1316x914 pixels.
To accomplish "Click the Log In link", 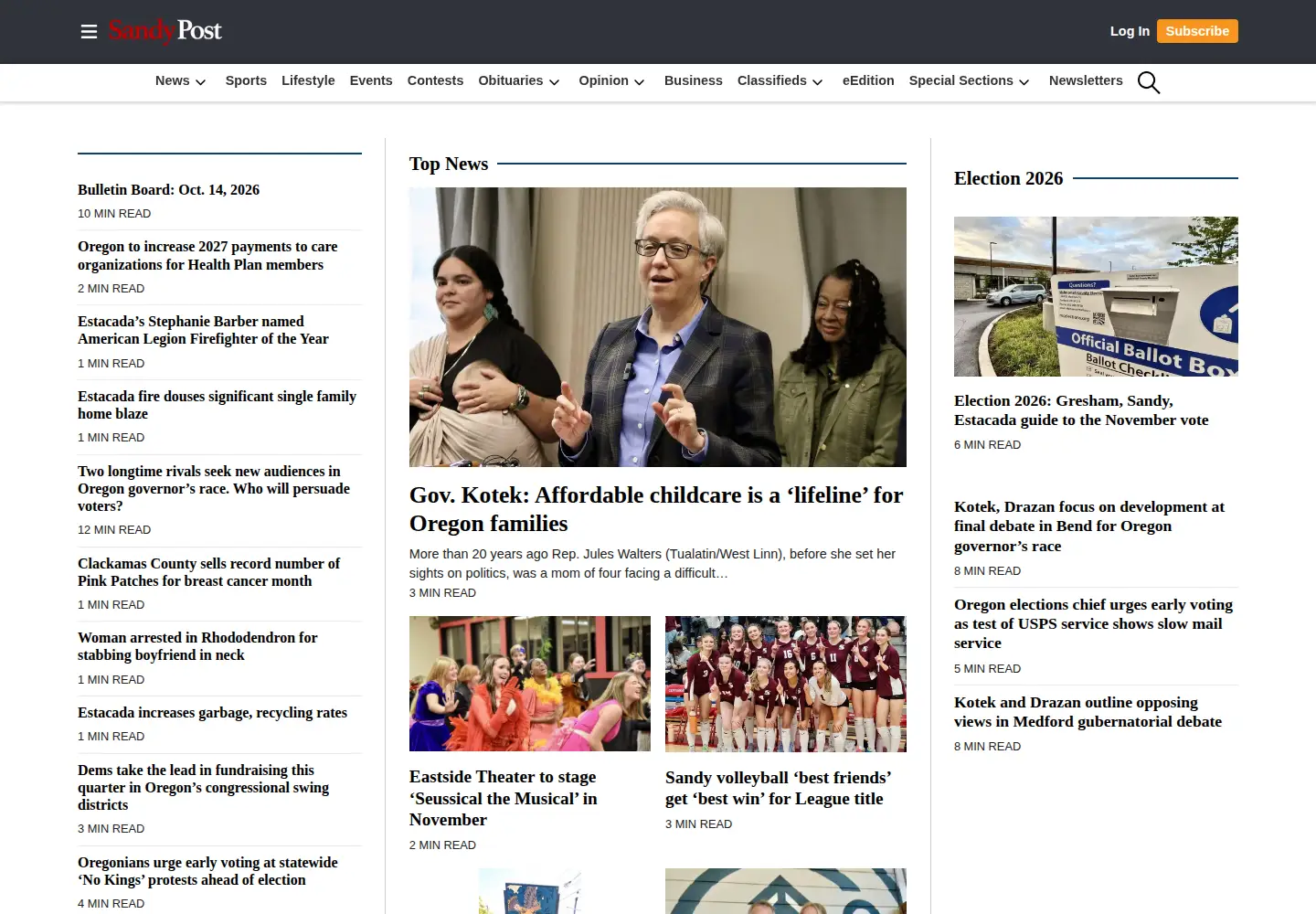I will [1130, 31].
